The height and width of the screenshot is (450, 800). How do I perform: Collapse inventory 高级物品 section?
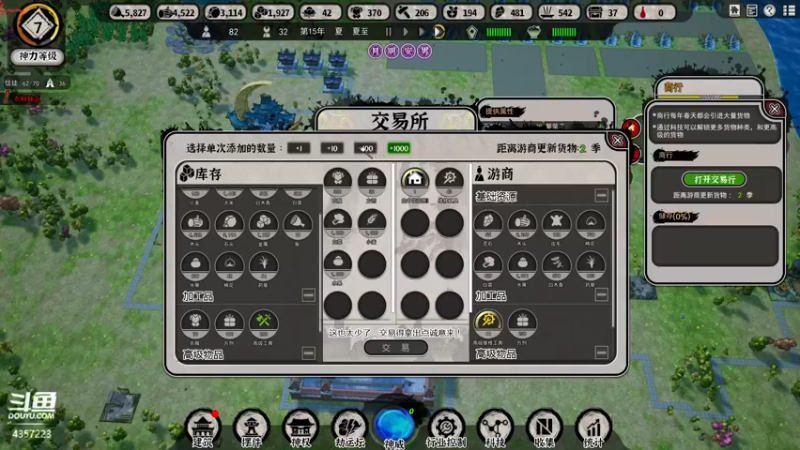click(308, 353)
